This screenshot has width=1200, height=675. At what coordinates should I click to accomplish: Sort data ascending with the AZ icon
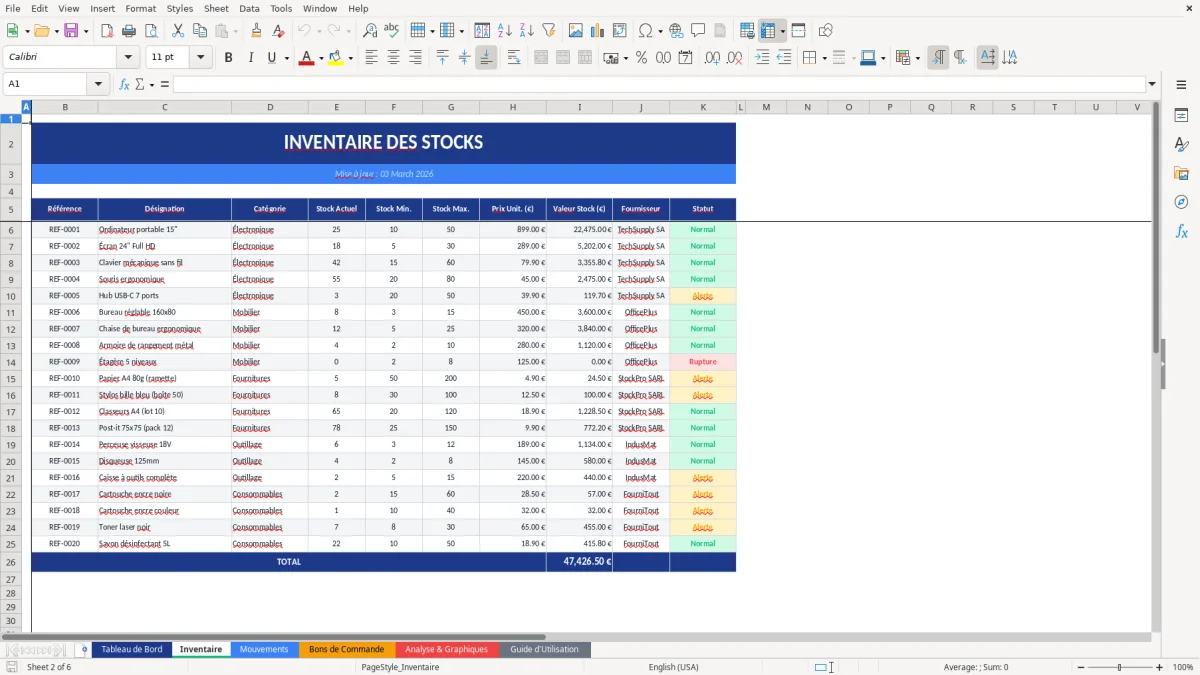(506, 30)
